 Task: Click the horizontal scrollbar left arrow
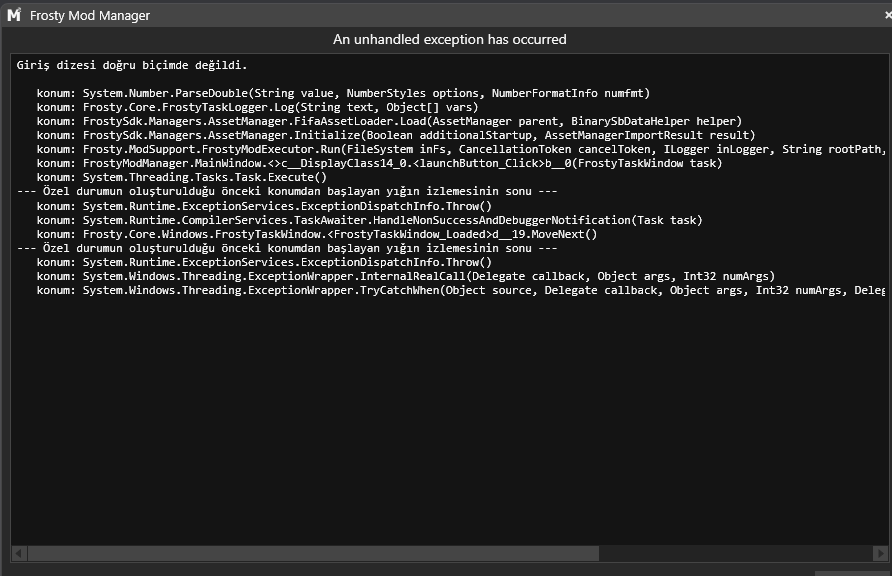click(x=19, y=553)
